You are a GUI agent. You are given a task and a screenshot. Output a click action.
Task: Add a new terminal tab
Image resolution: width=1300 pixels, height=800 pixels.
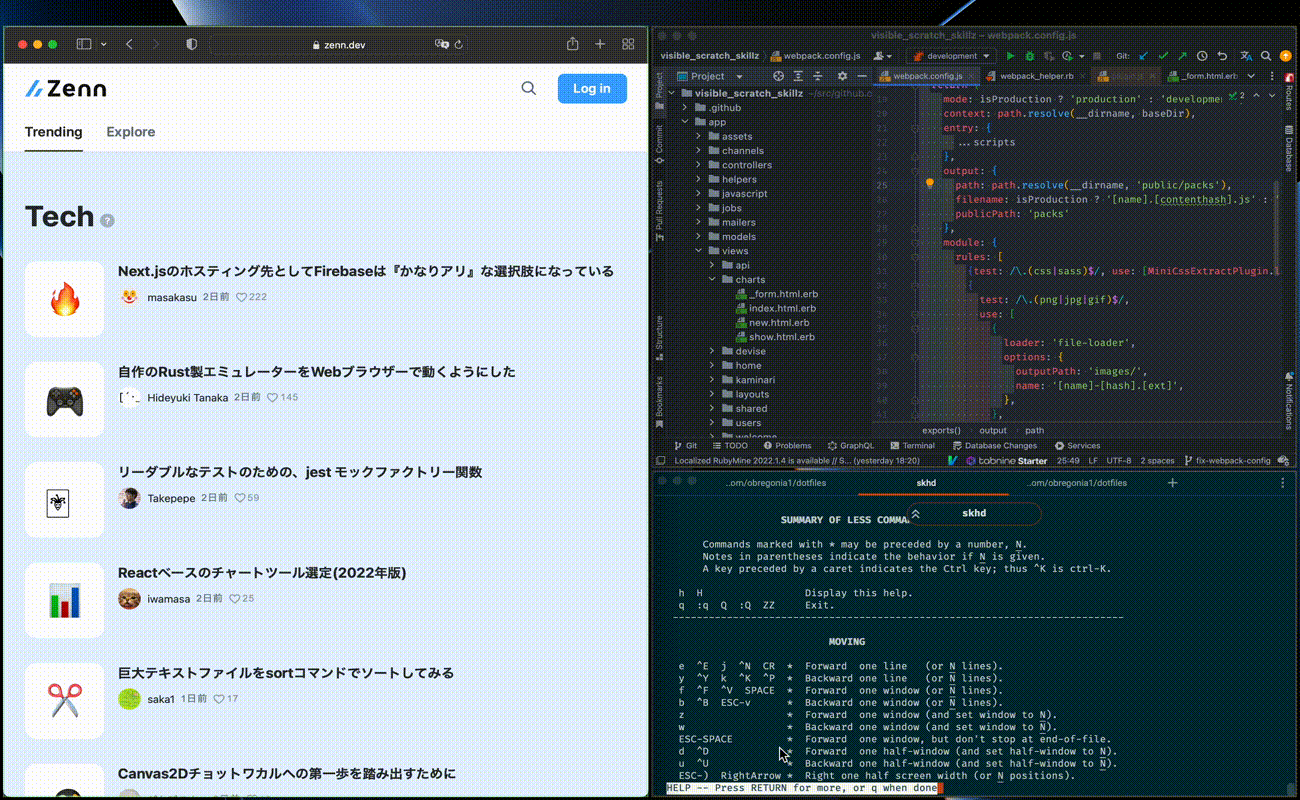(1173, 483)
